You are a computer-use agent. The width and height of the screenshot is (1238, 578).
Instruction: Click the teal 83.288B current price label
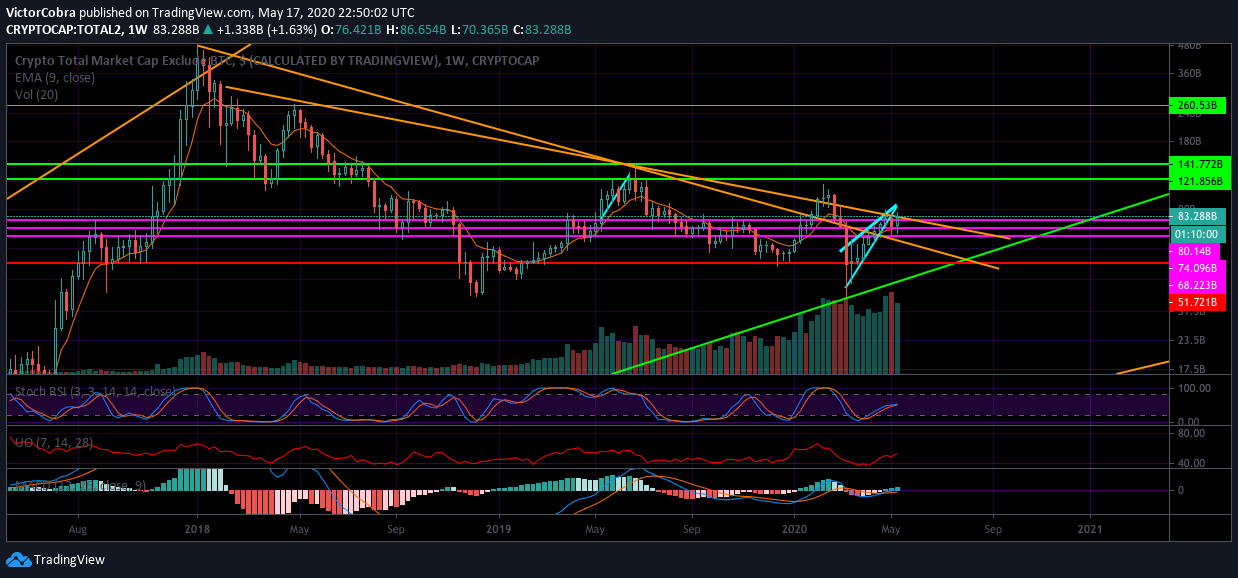pyautogui.click(x=1199, y=216)
